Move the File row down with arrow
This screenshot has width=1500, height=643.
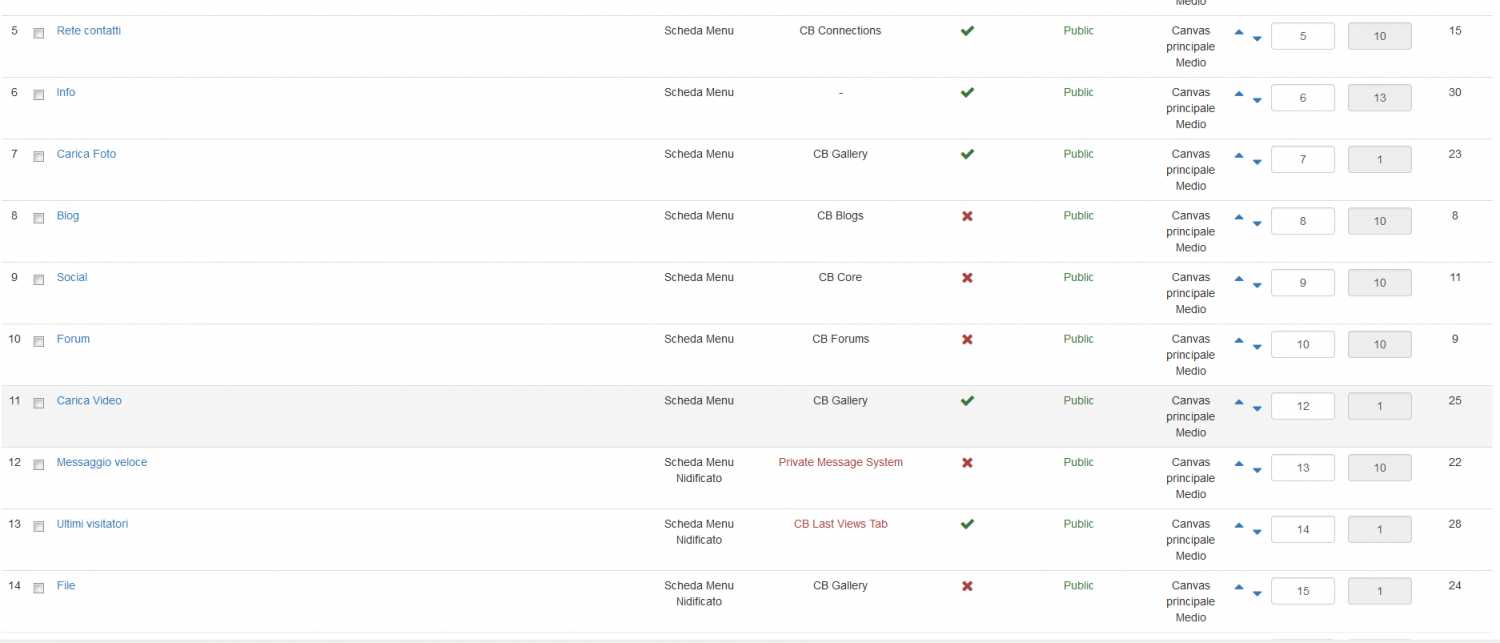tap(1257, 594)
